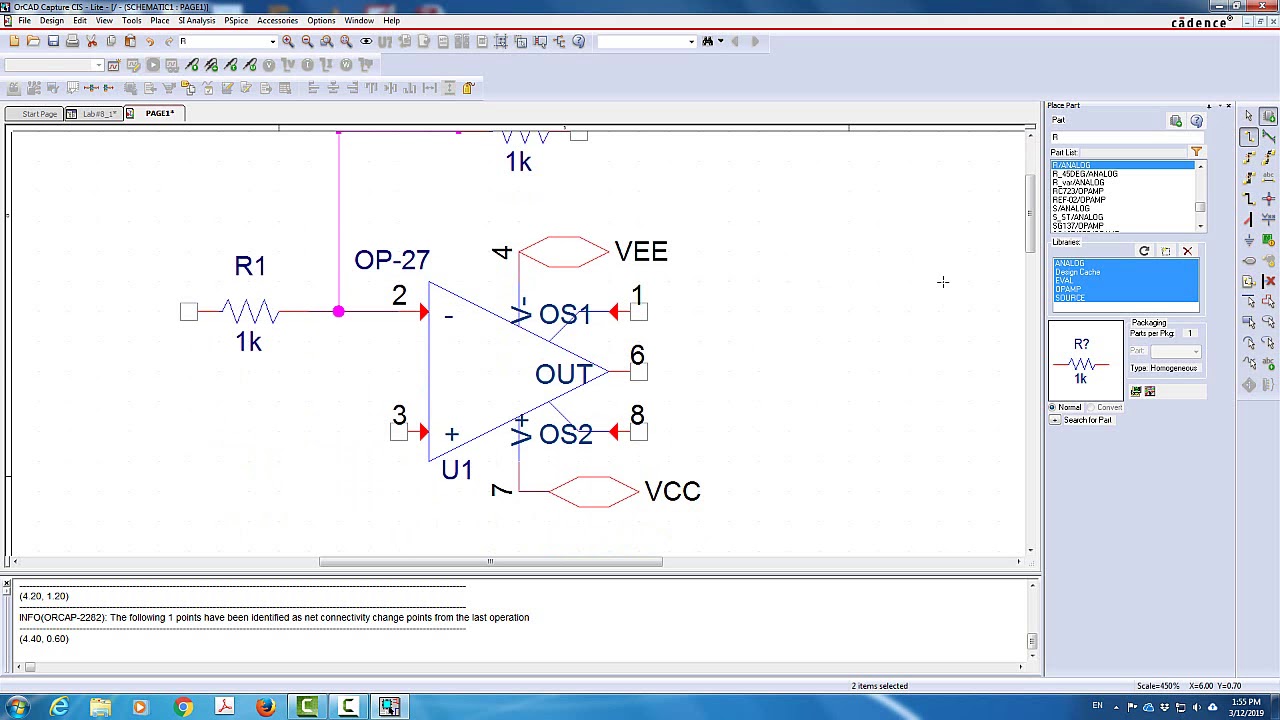Click the Zoom to Area icon

click(327, 41)
